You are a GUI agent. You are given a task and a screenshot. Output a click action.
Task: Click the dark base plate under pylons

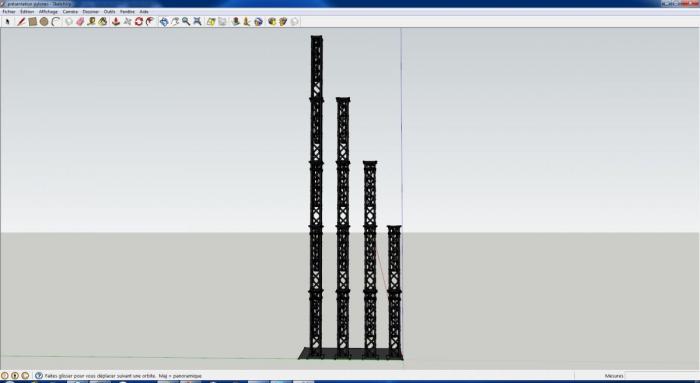[351, 354]
